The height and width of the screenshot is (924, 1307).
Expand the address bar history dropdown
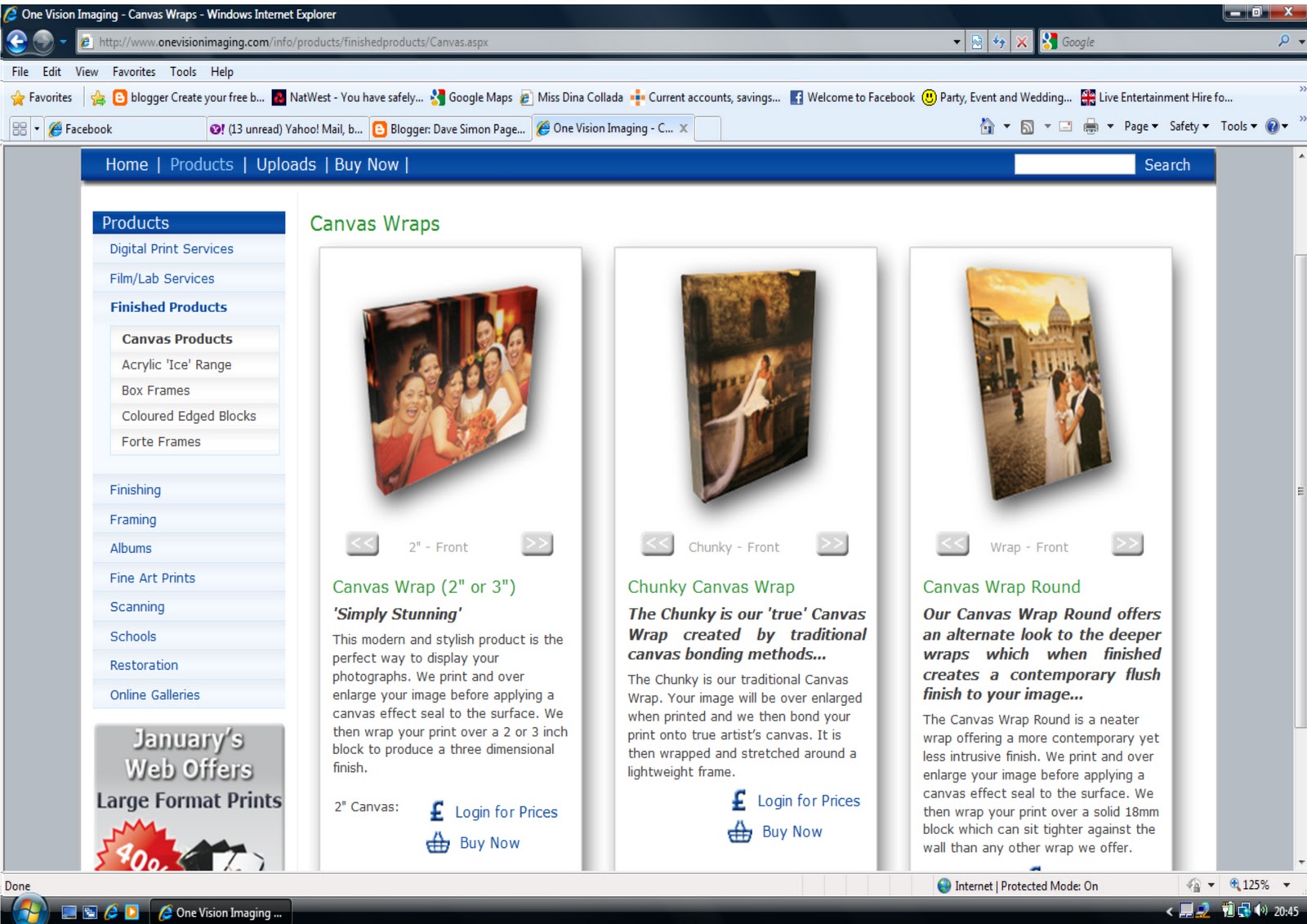[x=957, y=42]
